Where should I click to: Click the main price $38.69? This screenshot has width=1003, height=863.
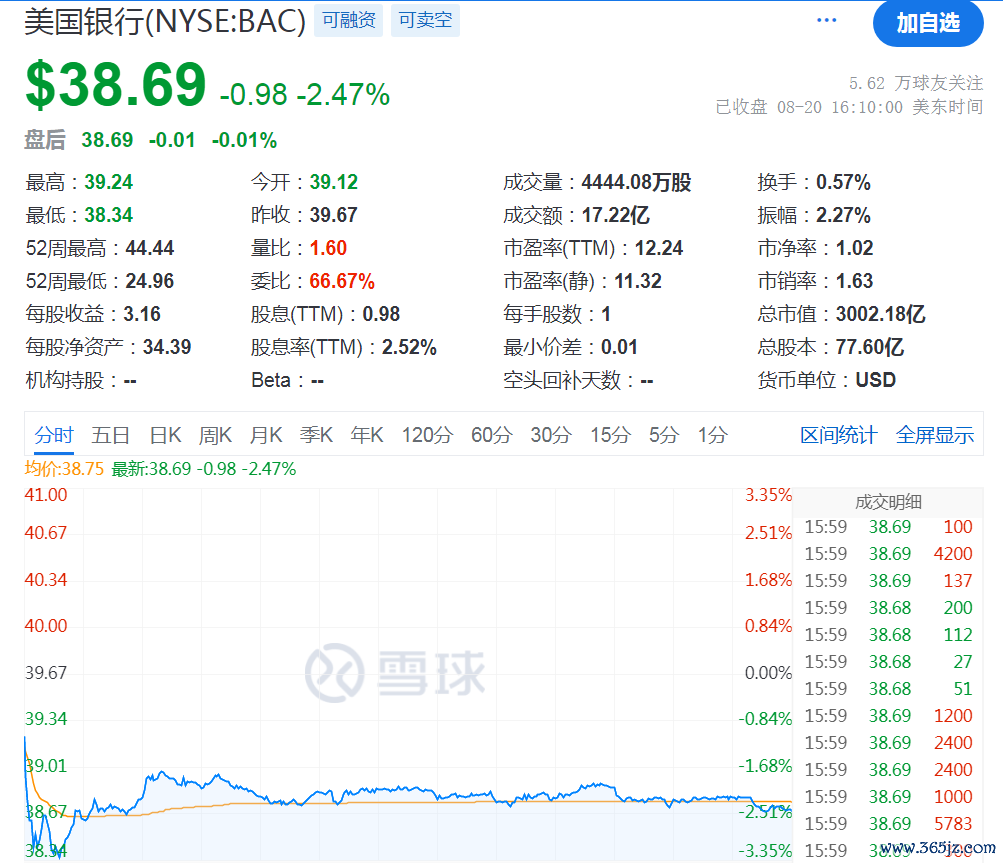coord(116,84)
